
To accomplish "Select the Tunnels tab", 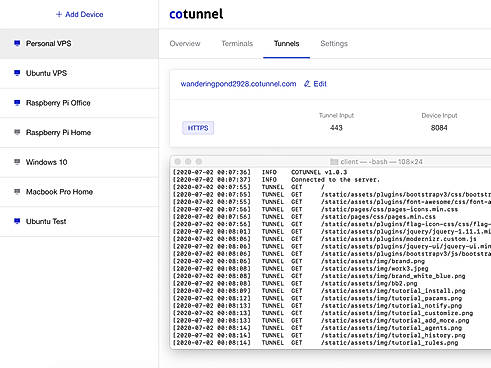I will pos(286,44).
